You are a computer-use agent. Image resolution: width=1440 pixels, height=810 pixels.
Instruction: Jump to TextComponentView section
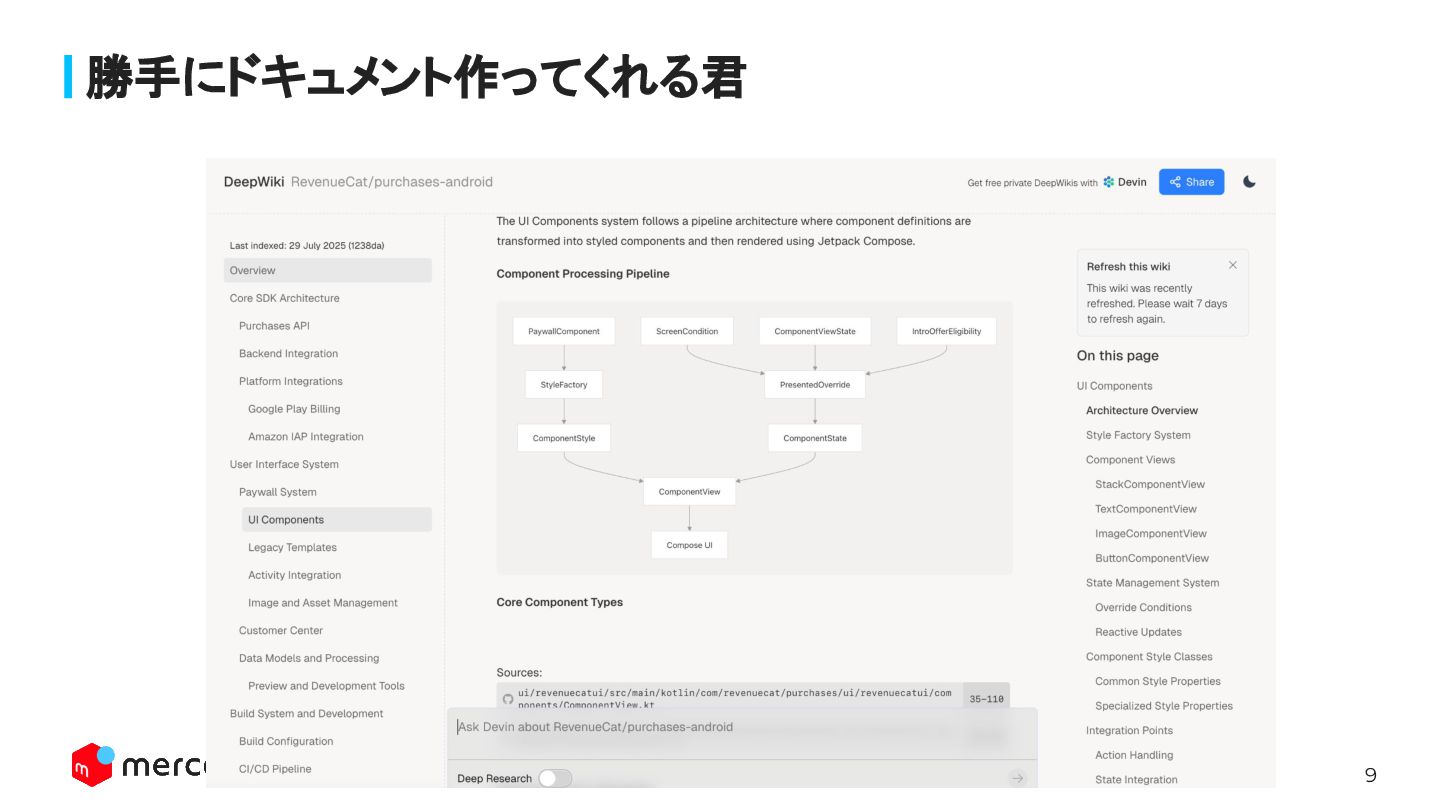(x=1145, y=509)
